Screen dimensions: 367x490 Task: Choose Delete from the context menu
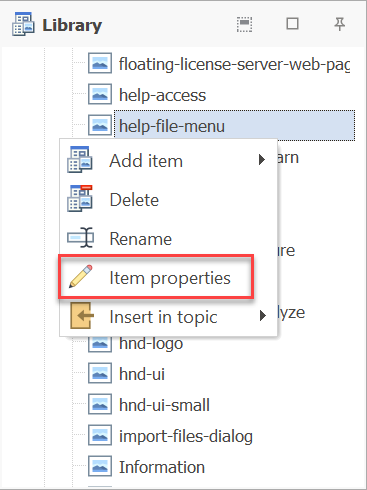pos(135,200)
